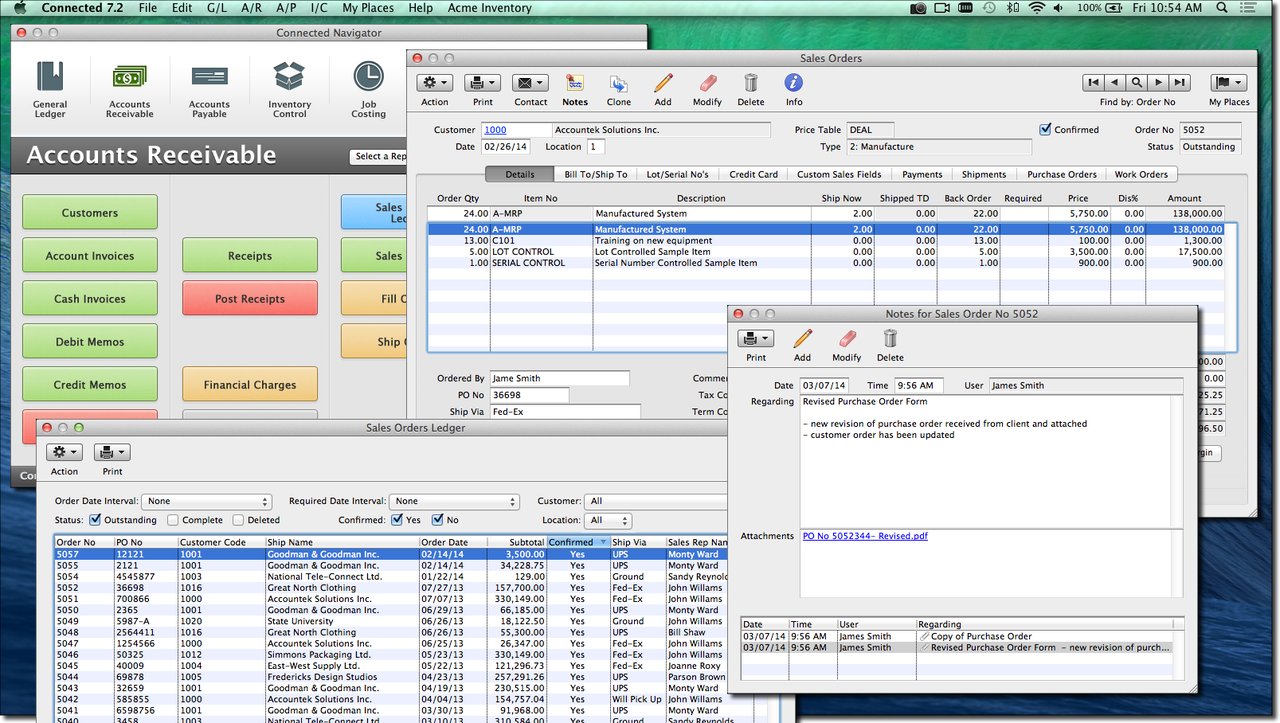The image size is (1280, 723).
Task: Expand the Required Date Interval dropdown
Action: coord(455,501)
